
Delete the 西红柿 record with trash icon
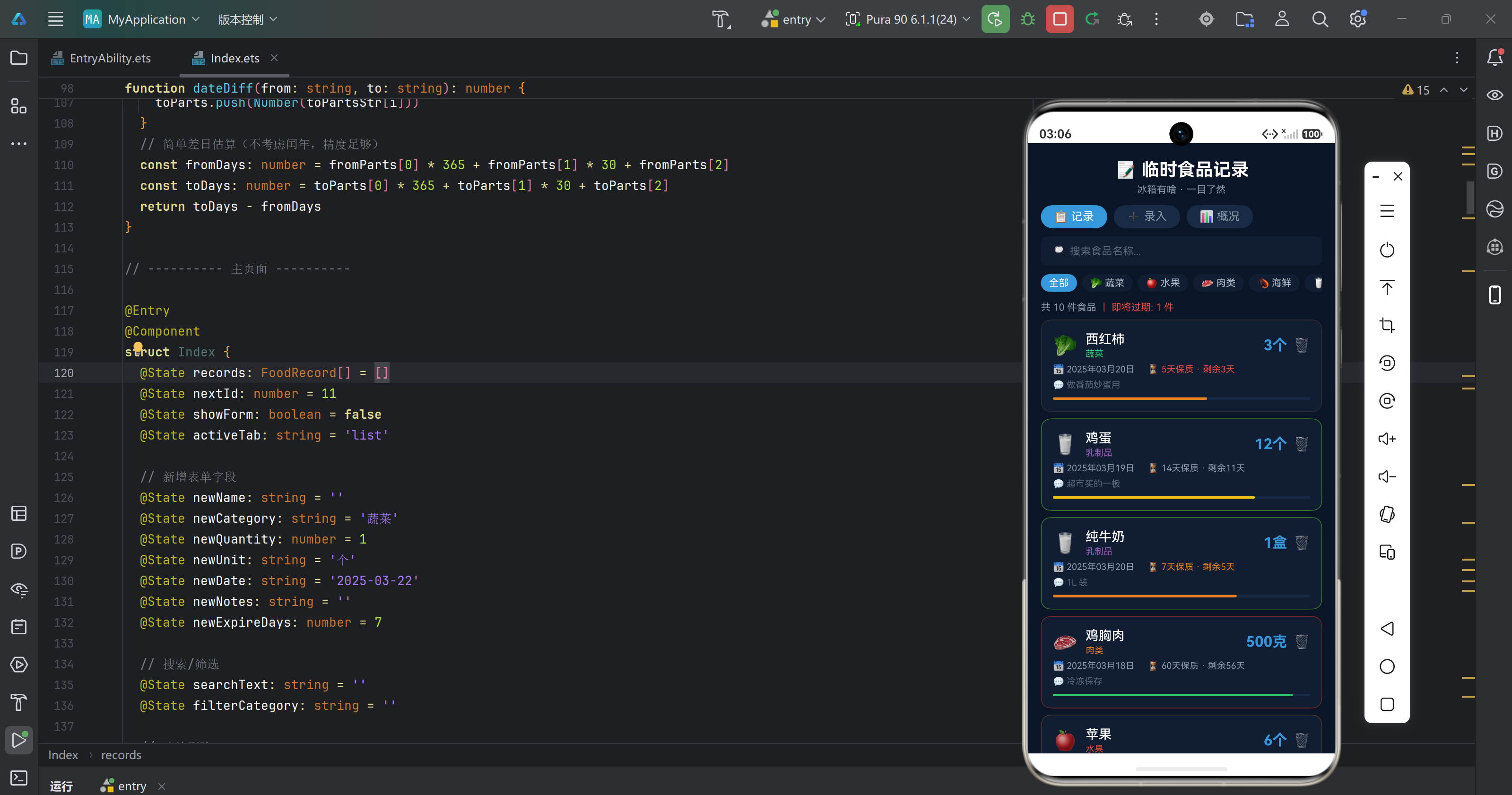(1301, 345)
